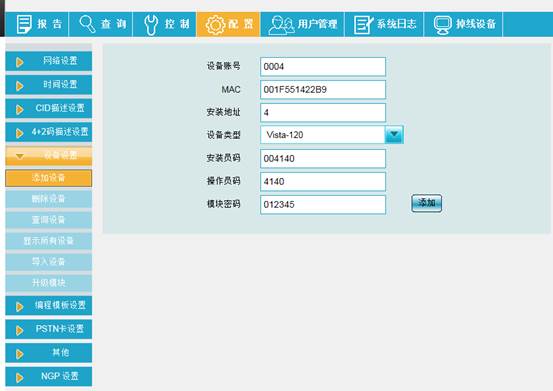Open the 设备类型 Vista-120 dropdown
The width and height of the screenshot is (553, 391).
[x=332, y=135]
